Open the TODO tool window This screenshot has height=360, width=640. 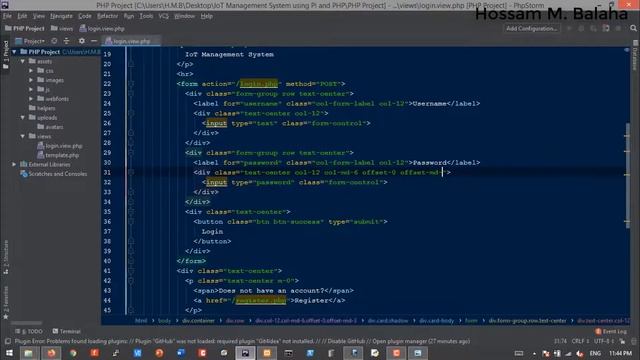(x=29, y=331)
